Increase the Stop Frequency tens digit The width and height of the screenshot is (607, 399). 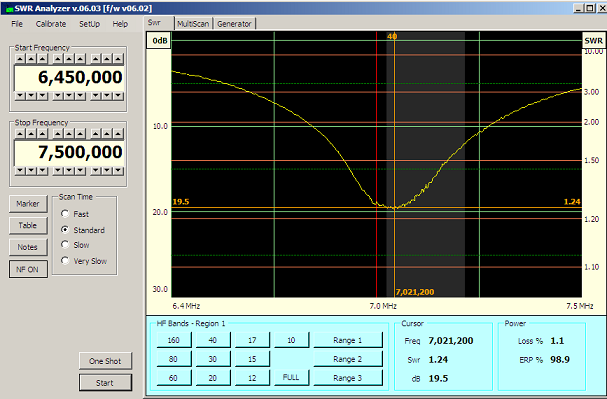[x=107, y=134]
